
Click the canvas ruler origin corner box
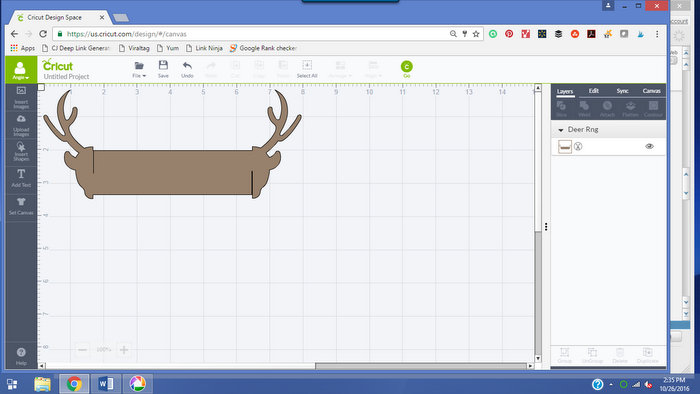[x=41, y=87]
